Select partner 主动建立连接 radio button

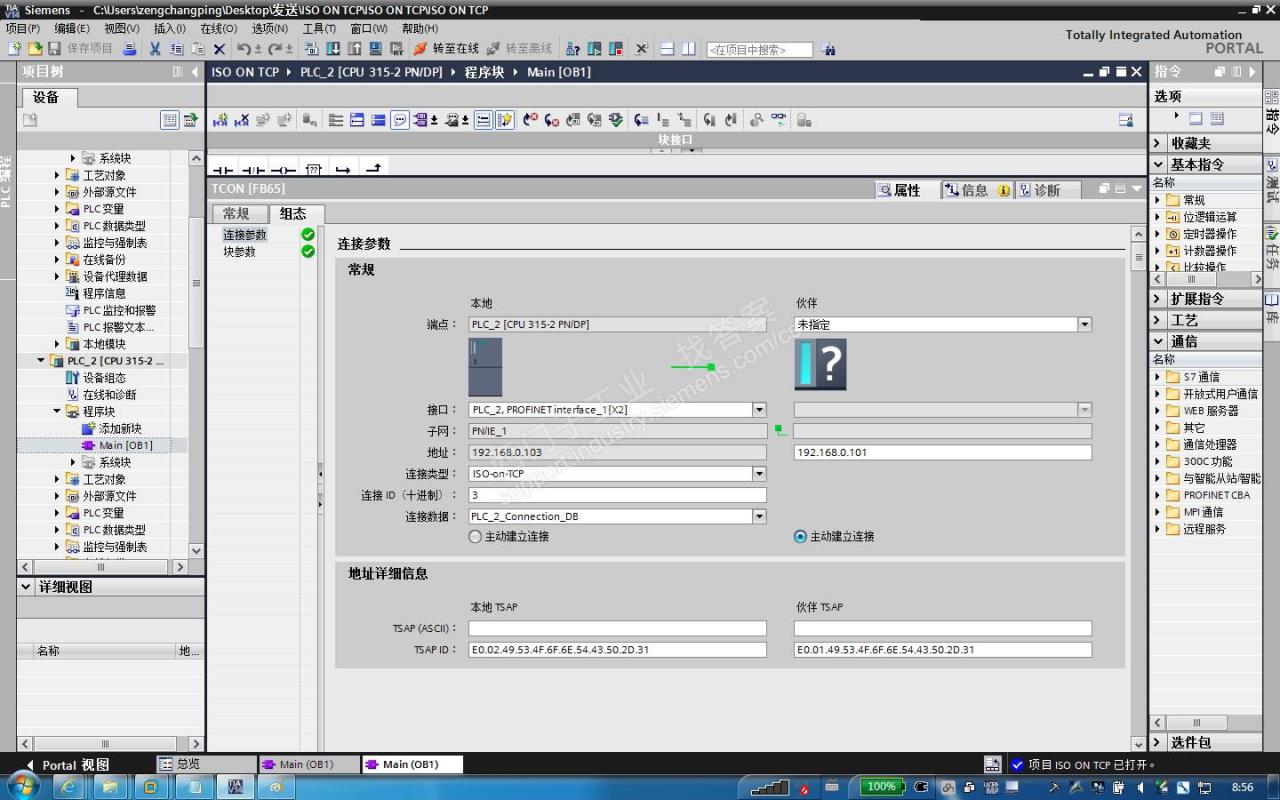point(800,536)
